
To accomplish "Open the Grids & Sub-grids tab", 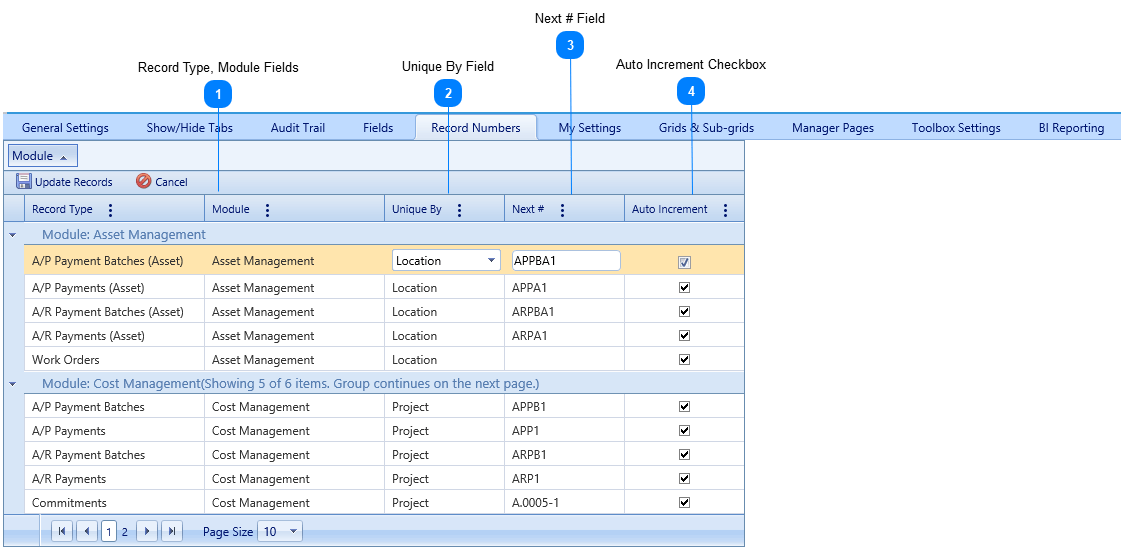I will click(706, 128).
